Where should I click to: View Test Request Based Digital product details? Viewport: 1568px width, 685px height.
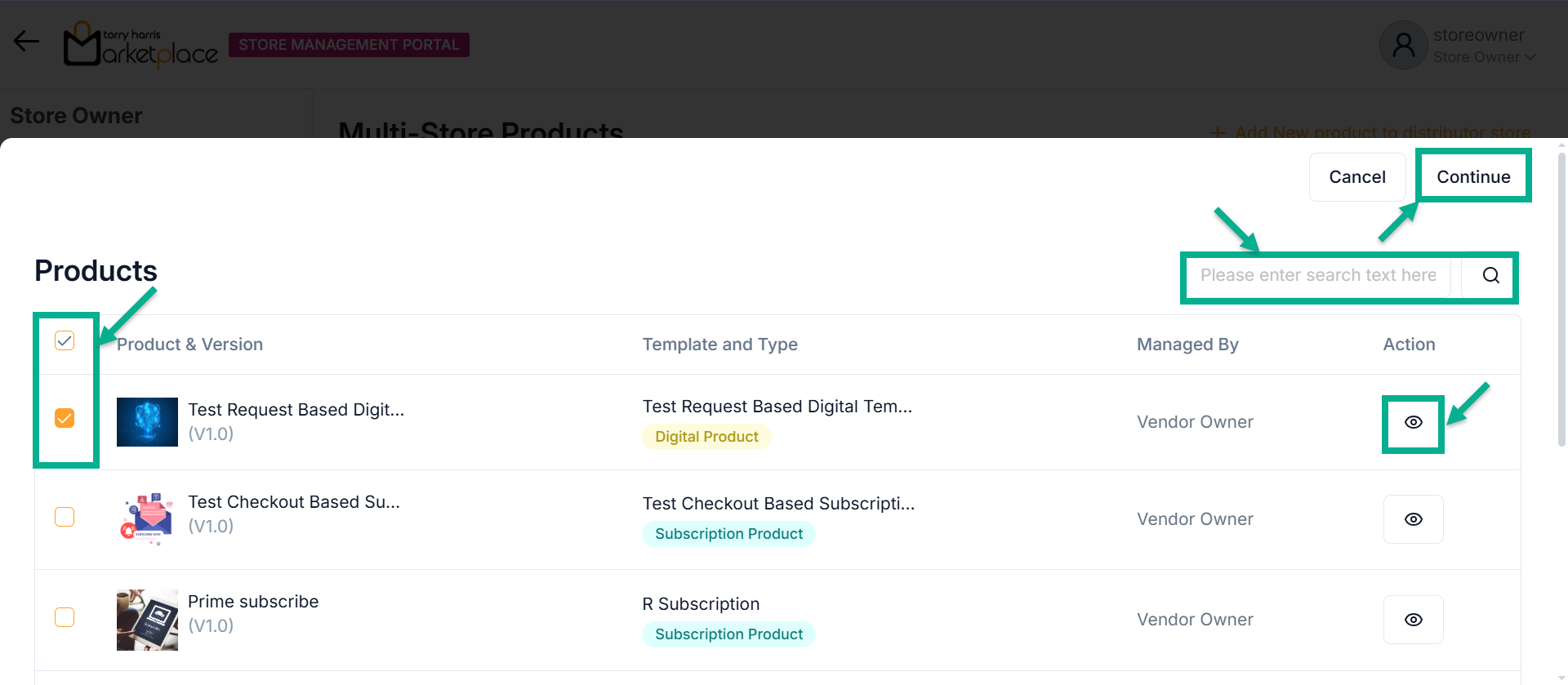(x=1413, y=422)
